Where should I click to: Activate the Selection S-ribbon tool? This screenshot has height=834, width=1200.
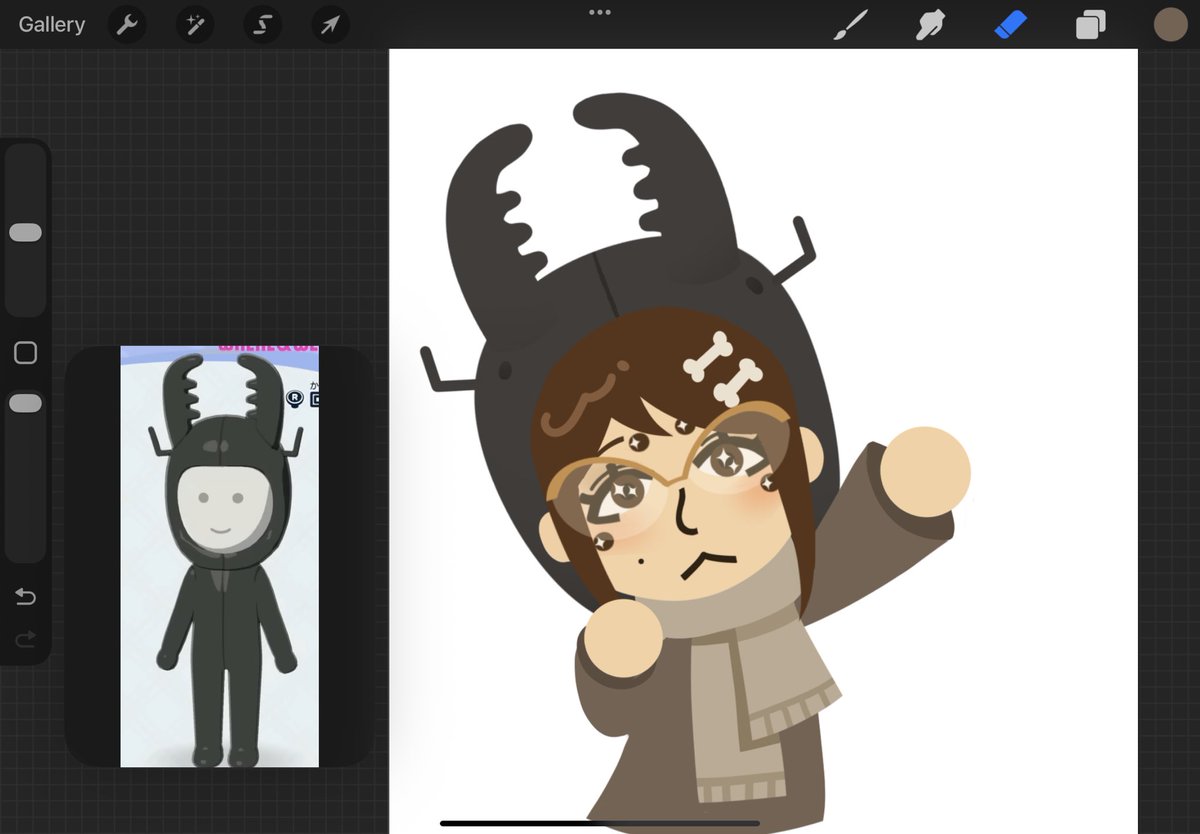point(262,25)
